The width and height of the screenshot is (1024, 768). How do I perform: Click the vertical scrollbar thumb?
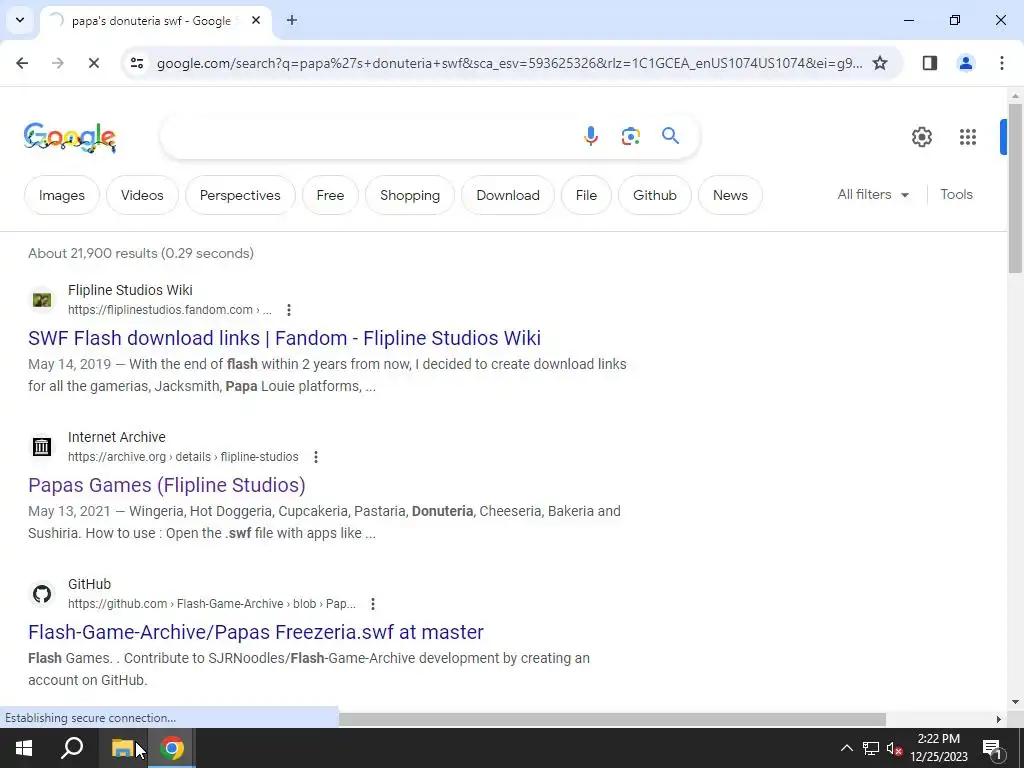[1015, 187]
